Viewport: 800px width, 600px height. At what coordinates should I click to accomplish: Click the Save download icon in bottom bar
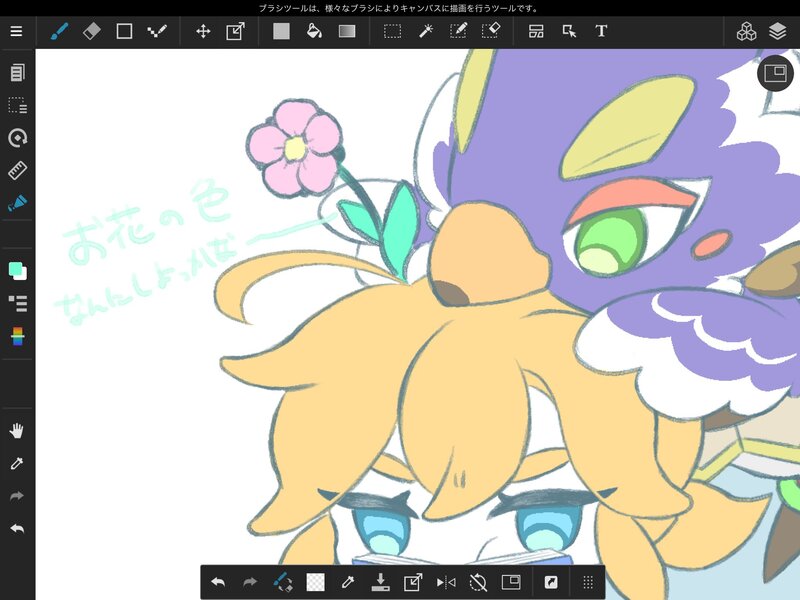pyautogui.click(x=380, y=582)
